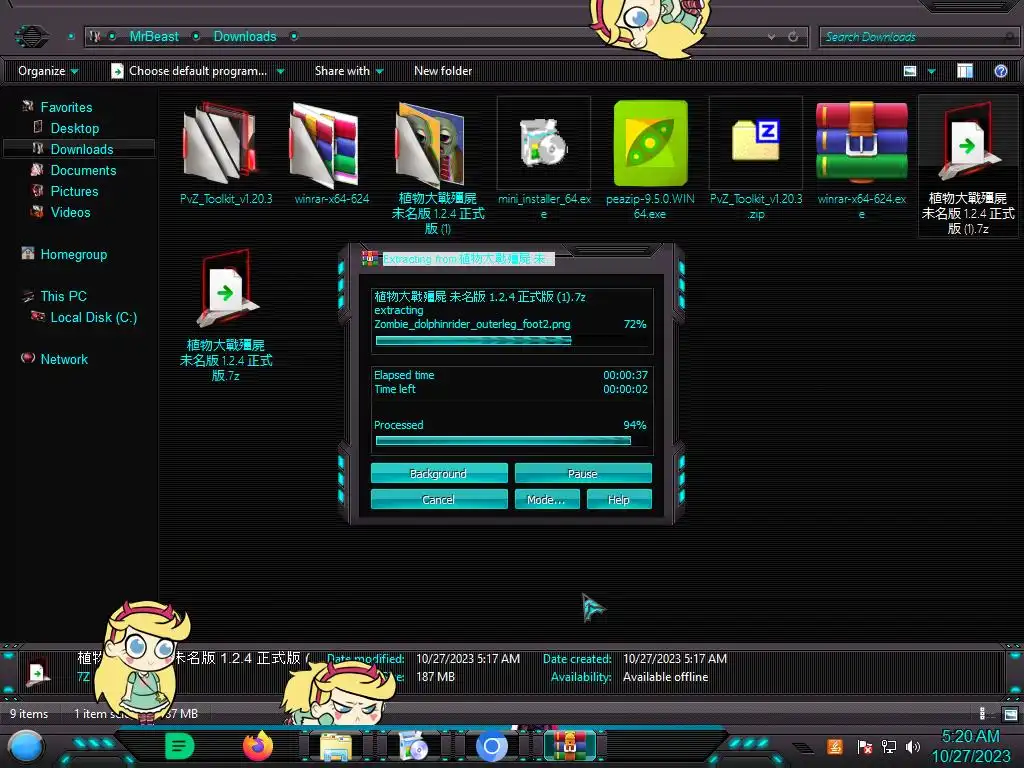Viewport: 1024px width, 768px height.
Task: Click Help button in extraction dialog
Action: pos(619,499)
